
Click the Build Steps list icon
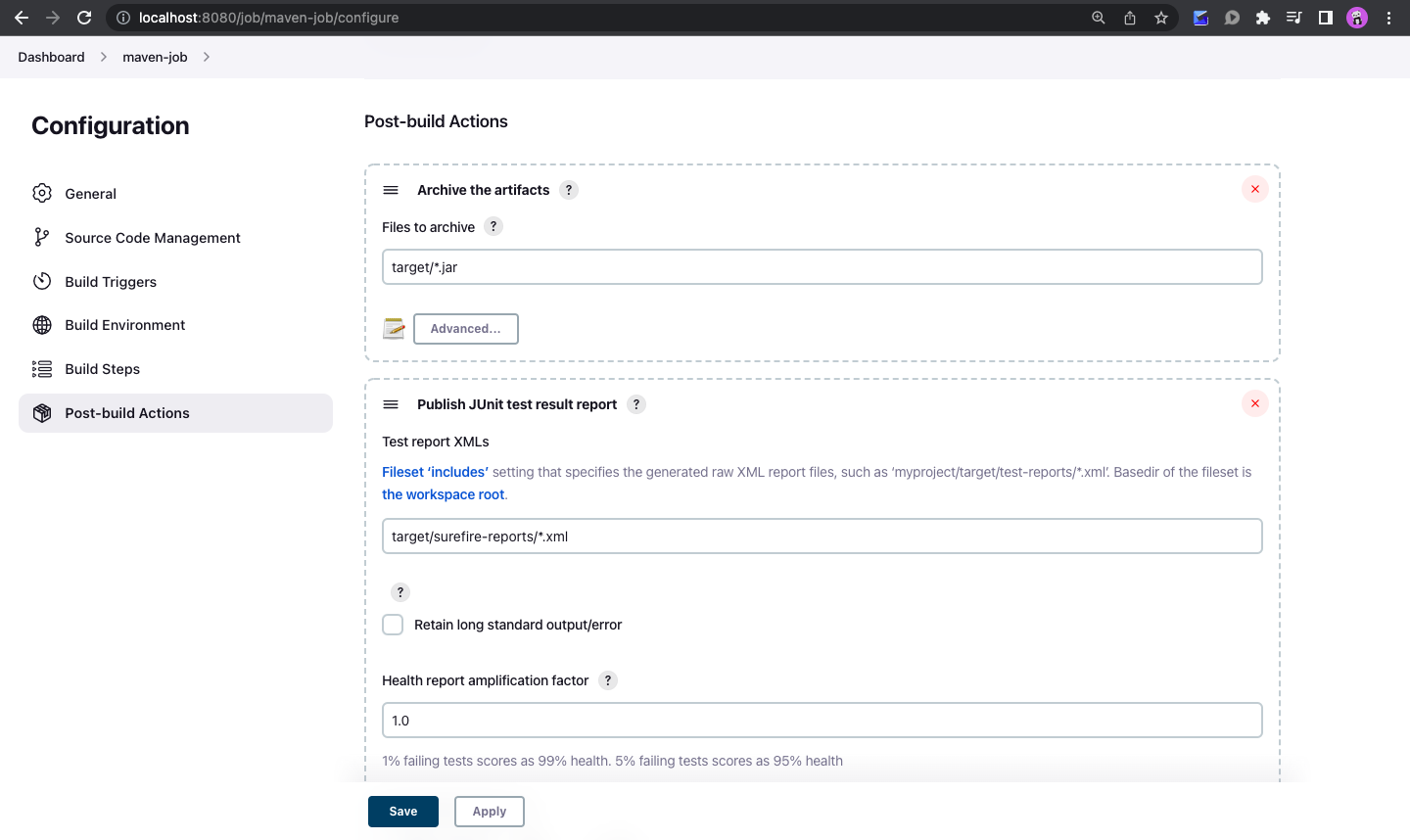40,369
